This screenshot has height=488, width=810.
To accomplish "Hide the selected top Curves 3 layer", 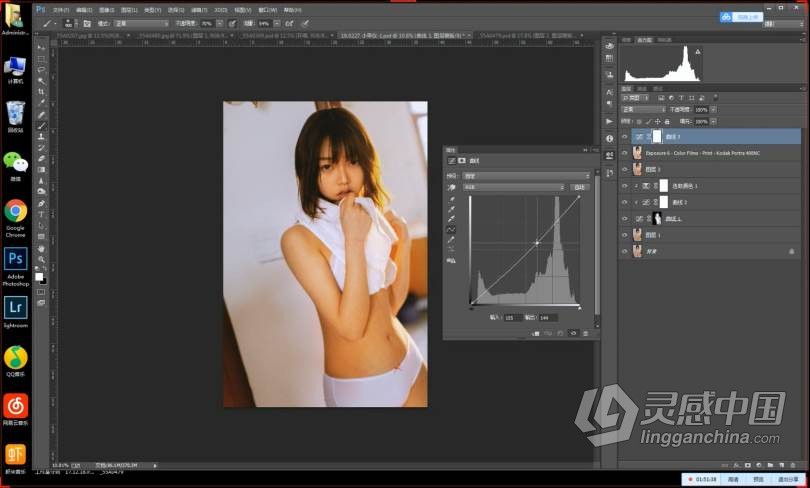I will pos(625,137).
